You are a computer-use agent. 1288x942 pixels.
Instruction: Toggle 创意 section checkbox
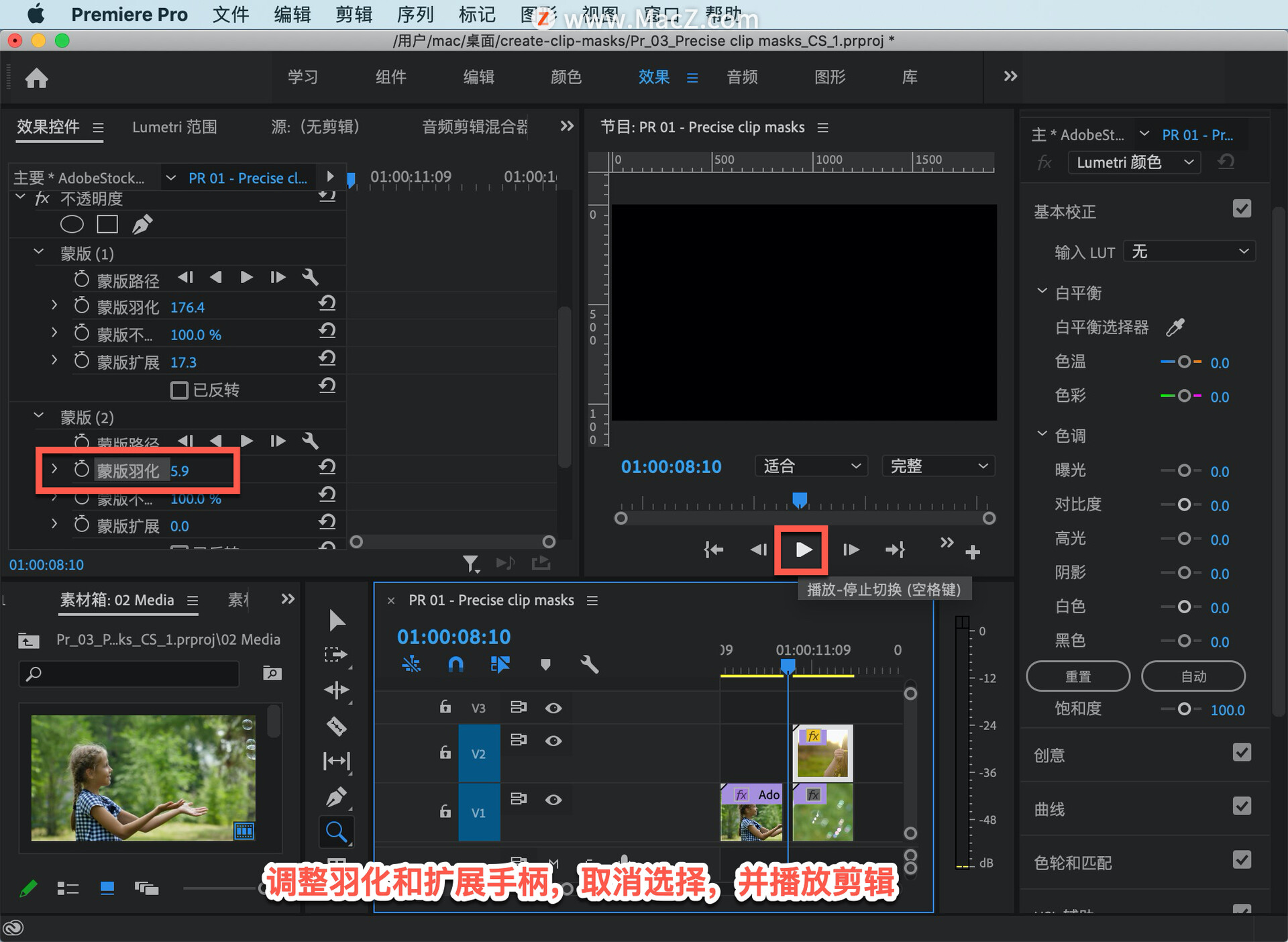click(1242, 752)
